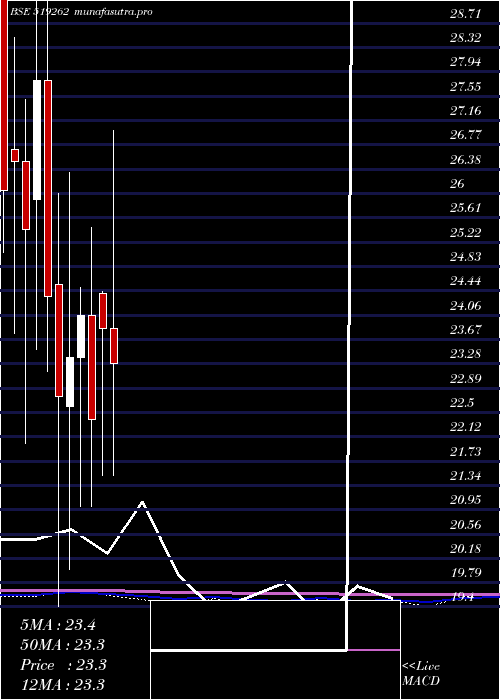Click the '12MA : 23.3' readout
Viewport: 500px width, 700px height.
coord(62,684)
